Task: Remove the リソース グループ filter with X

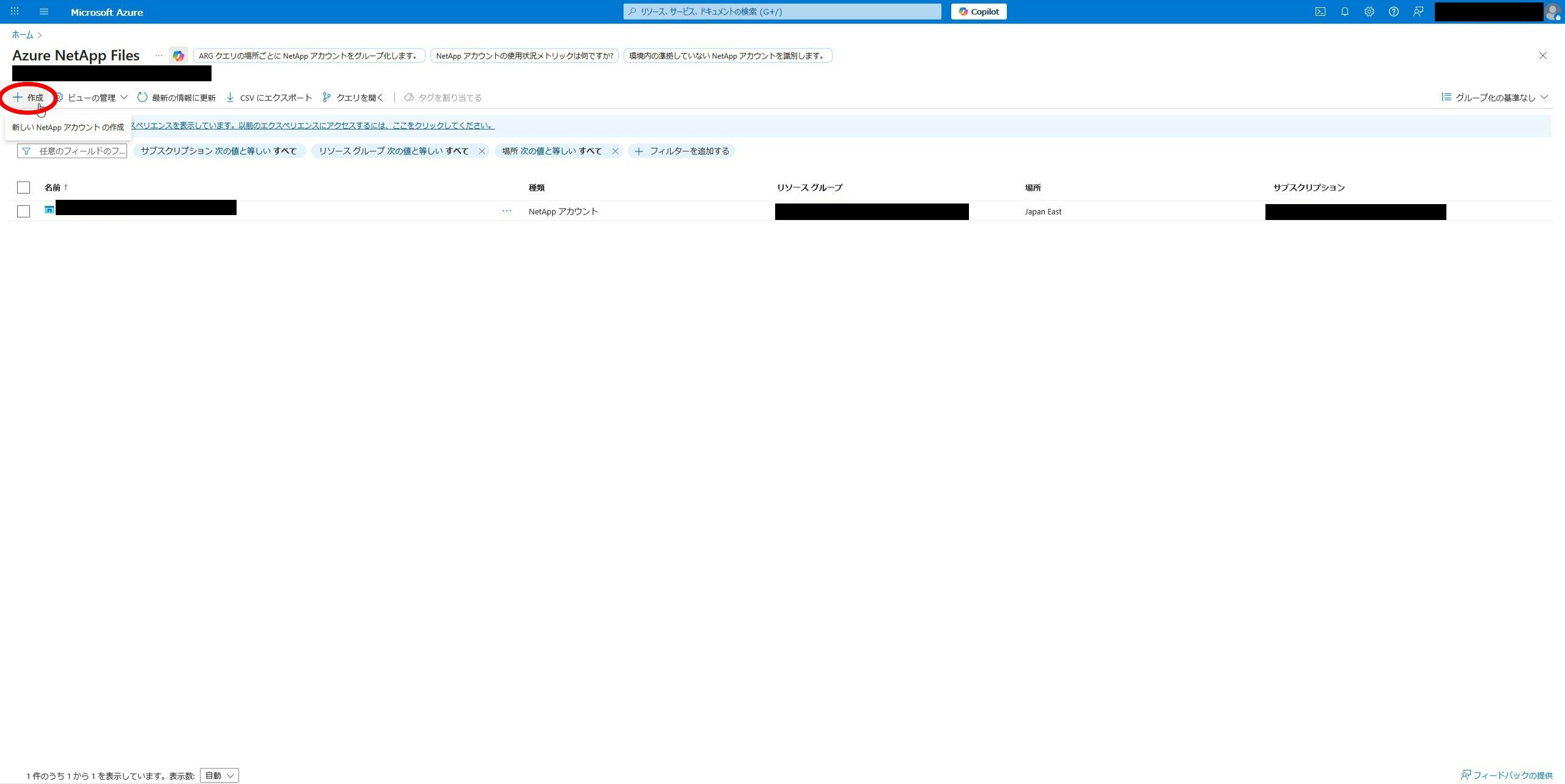Action: click(x=482, y=151)
